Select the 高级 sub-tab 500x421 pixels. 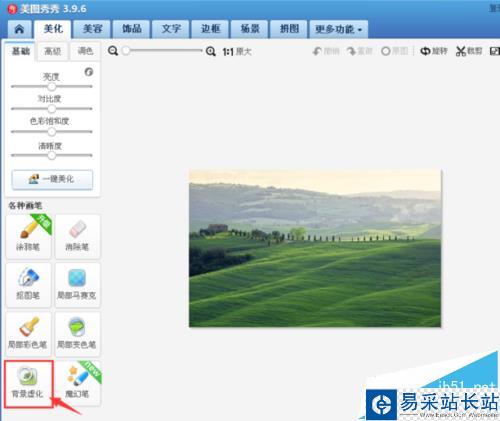click(52, 51)
